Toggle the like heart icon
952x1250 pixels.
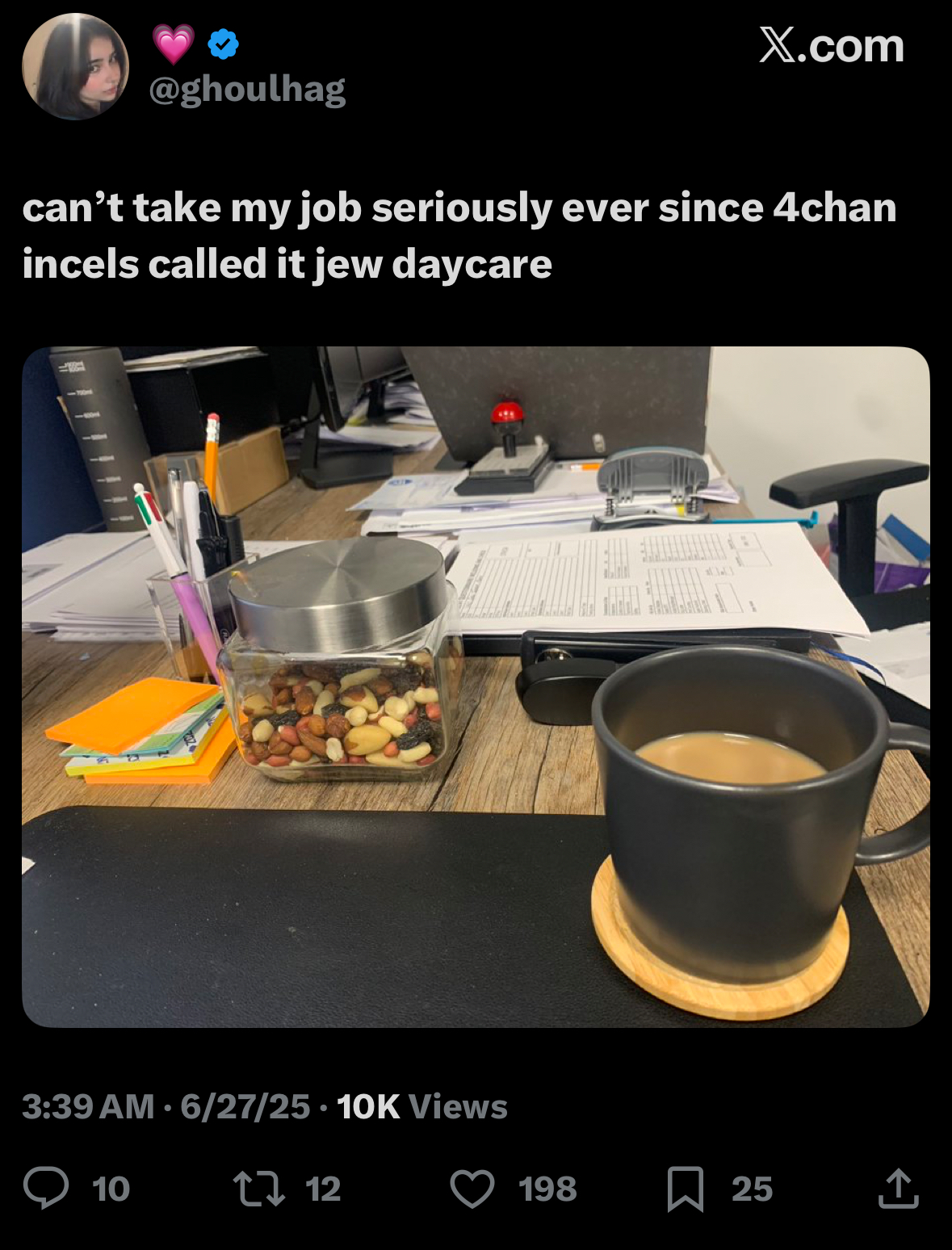(x=472, y=1189)
